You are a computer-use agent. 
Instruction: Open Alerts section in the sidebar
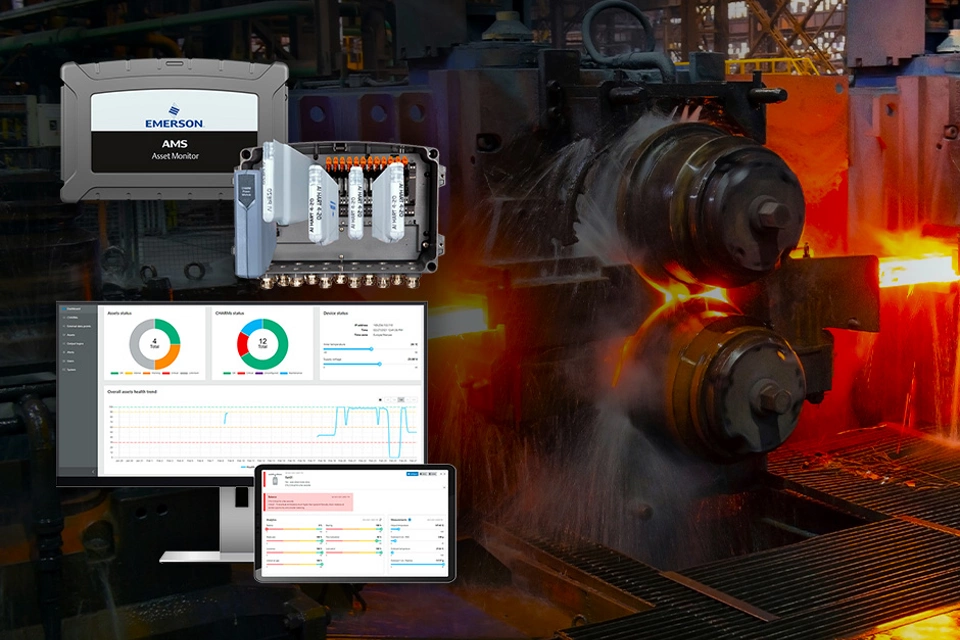pyautogui.click(x=73, y=353)
